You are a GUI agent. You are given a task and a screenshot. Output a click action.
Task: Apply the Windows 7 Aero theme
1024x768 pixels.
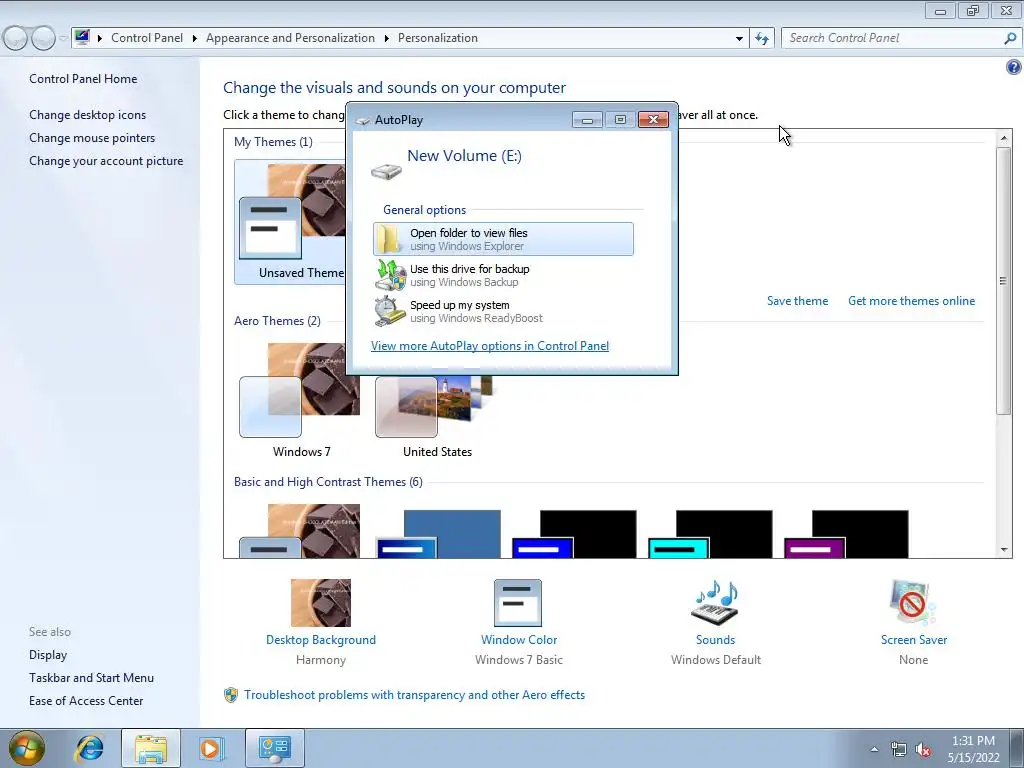pos(300,400)
